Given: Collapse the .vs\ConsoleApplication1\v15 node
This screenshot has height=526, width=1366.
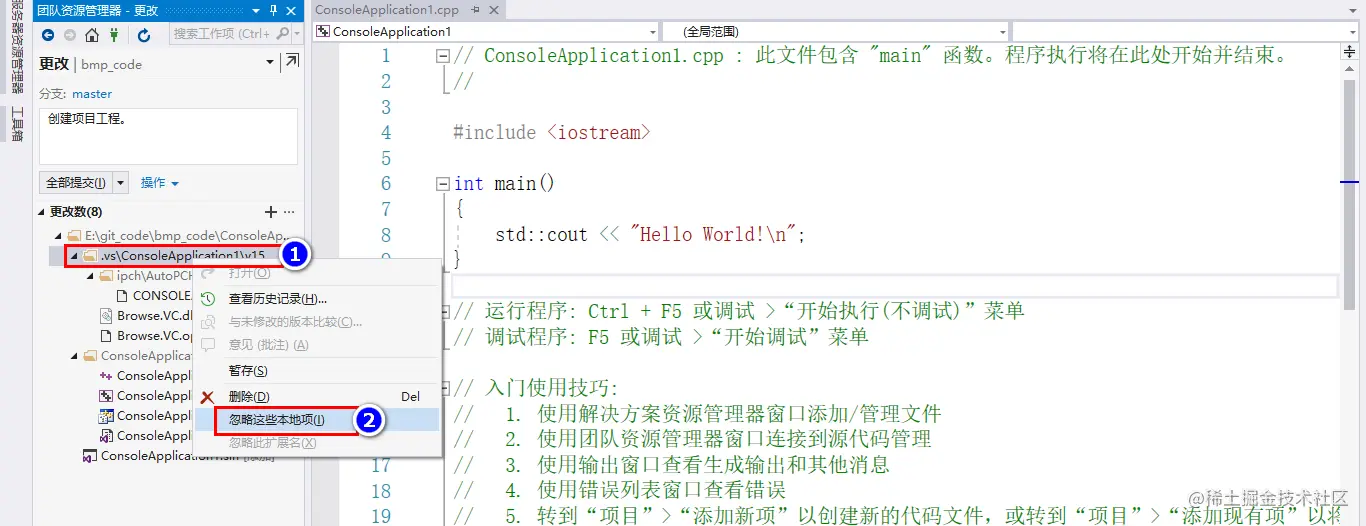Looking at the screenshot, I should click(x=75, y=256).
